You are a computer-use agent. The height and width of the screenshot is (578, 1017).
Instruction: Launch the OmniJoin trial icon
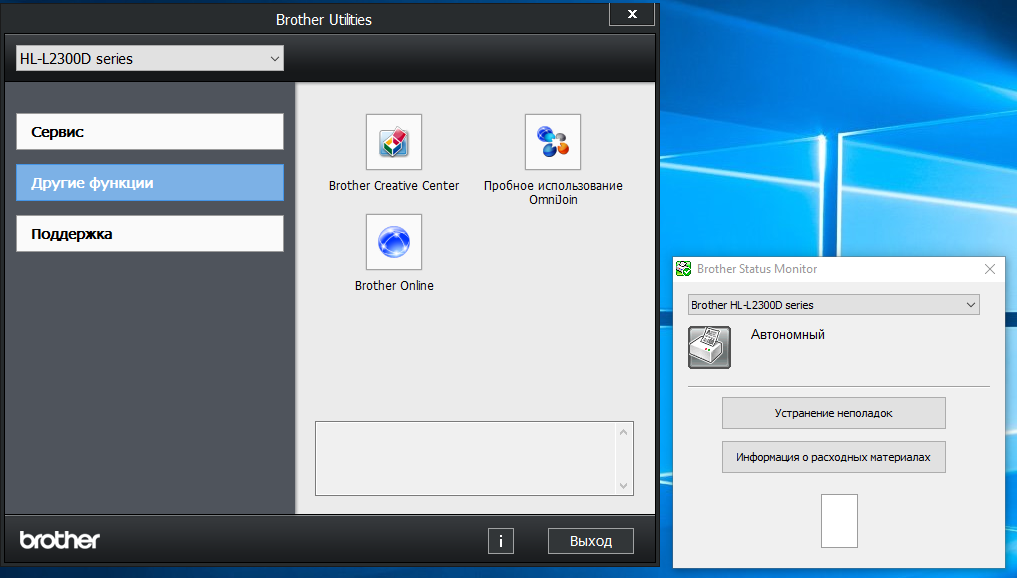pyautogui.click(x=553, y=142)
